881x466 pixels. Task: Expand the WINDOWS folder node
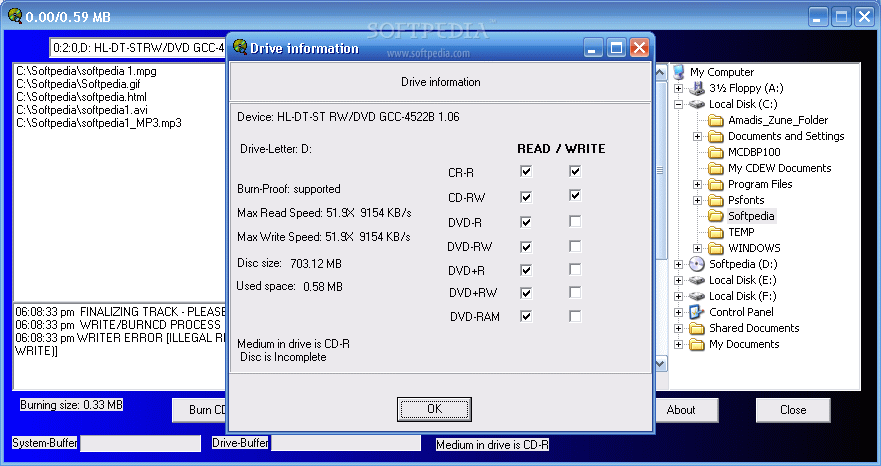(697, 248)
